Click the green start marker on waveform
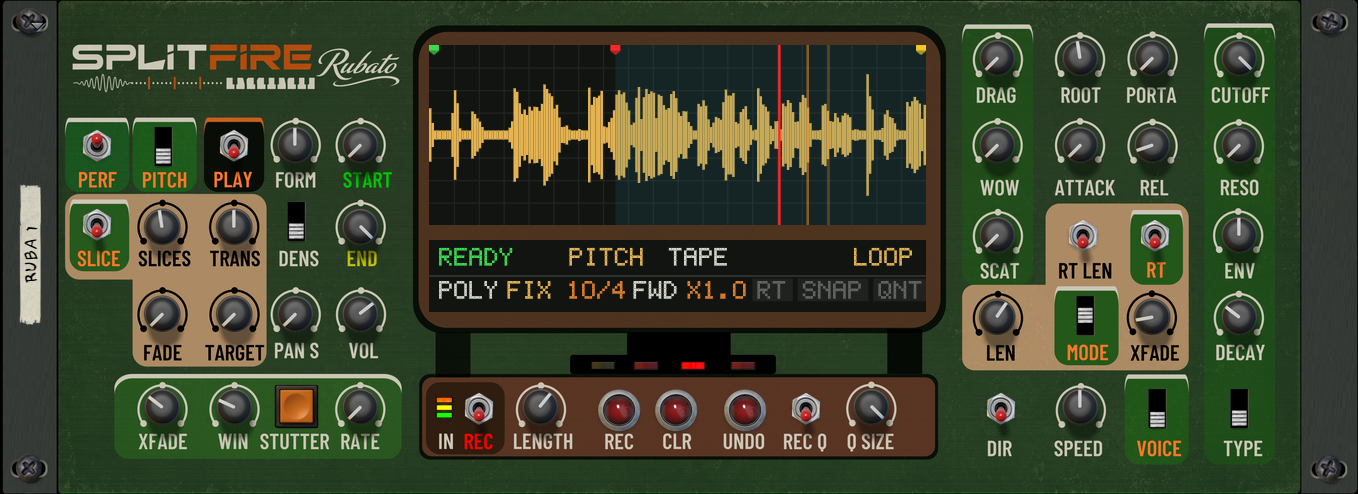This screenshot has height=494, width=1358. pos(434,48)
